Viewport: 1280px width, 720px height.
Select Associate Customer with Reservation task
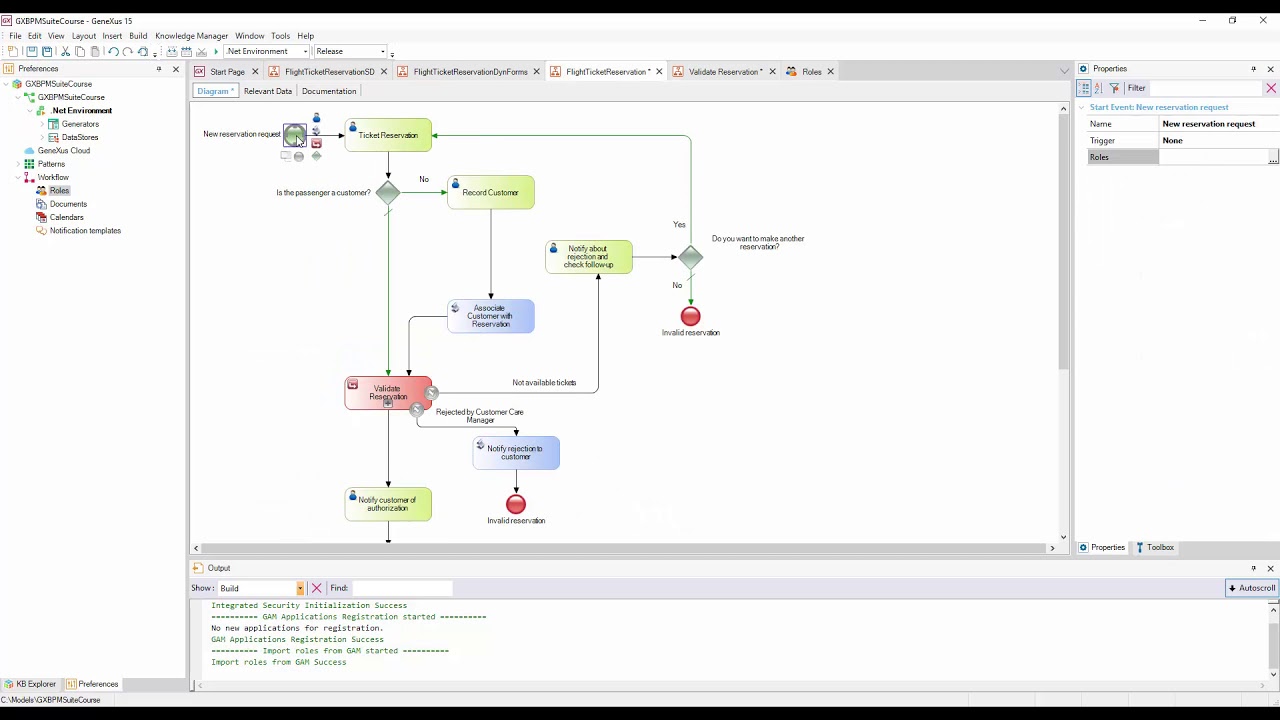click(491, 317)
